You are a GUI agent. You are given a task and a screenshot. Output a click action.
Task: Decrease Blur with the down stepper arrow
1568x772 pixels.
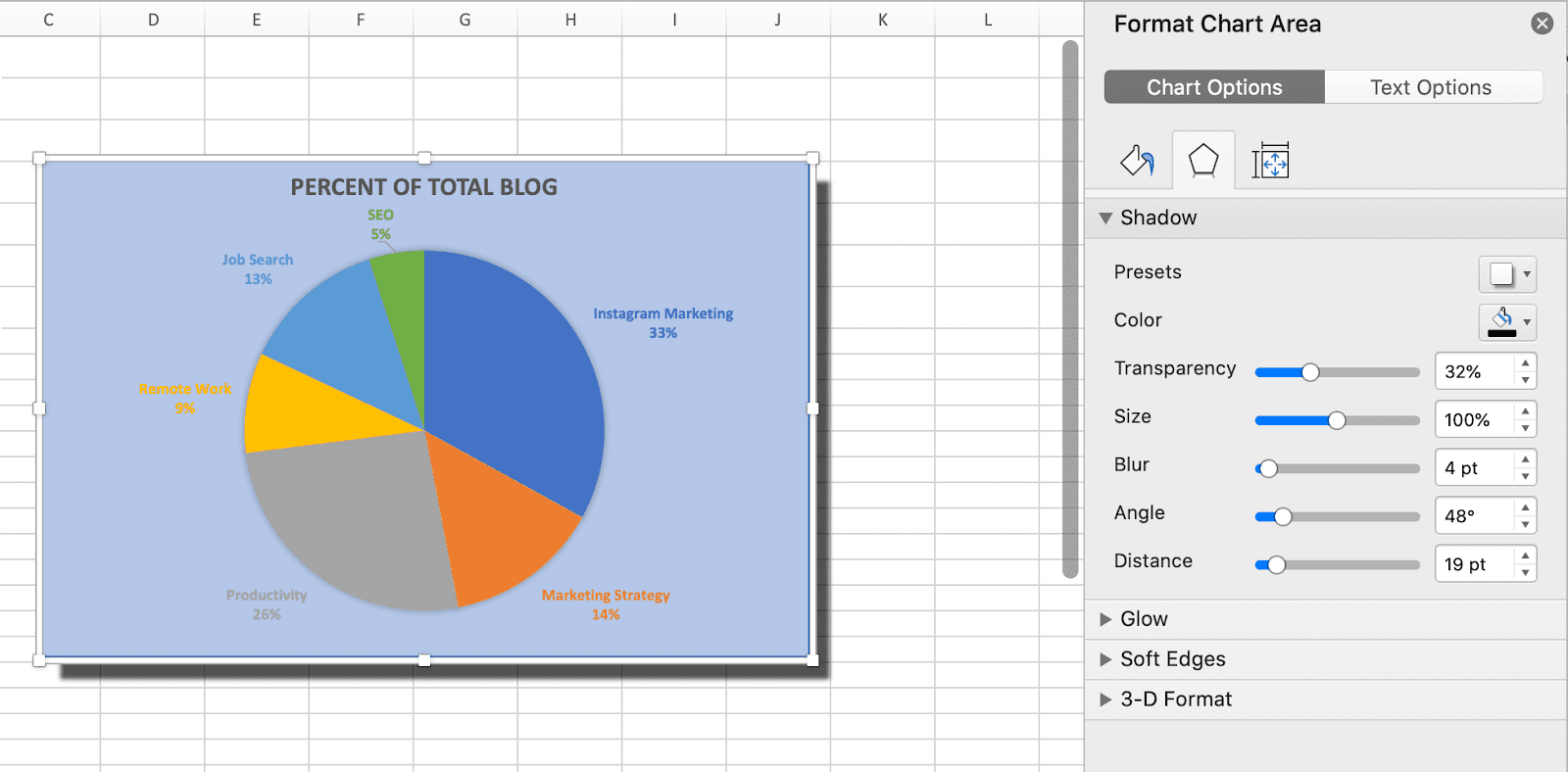click(x=1526, y=476)
